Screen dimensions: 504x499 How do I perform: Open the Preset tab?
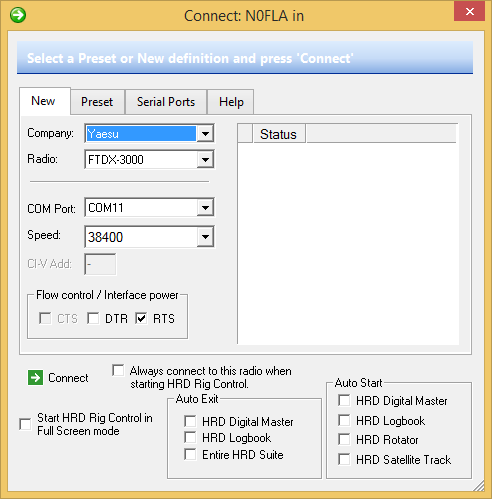click(97, 102)
